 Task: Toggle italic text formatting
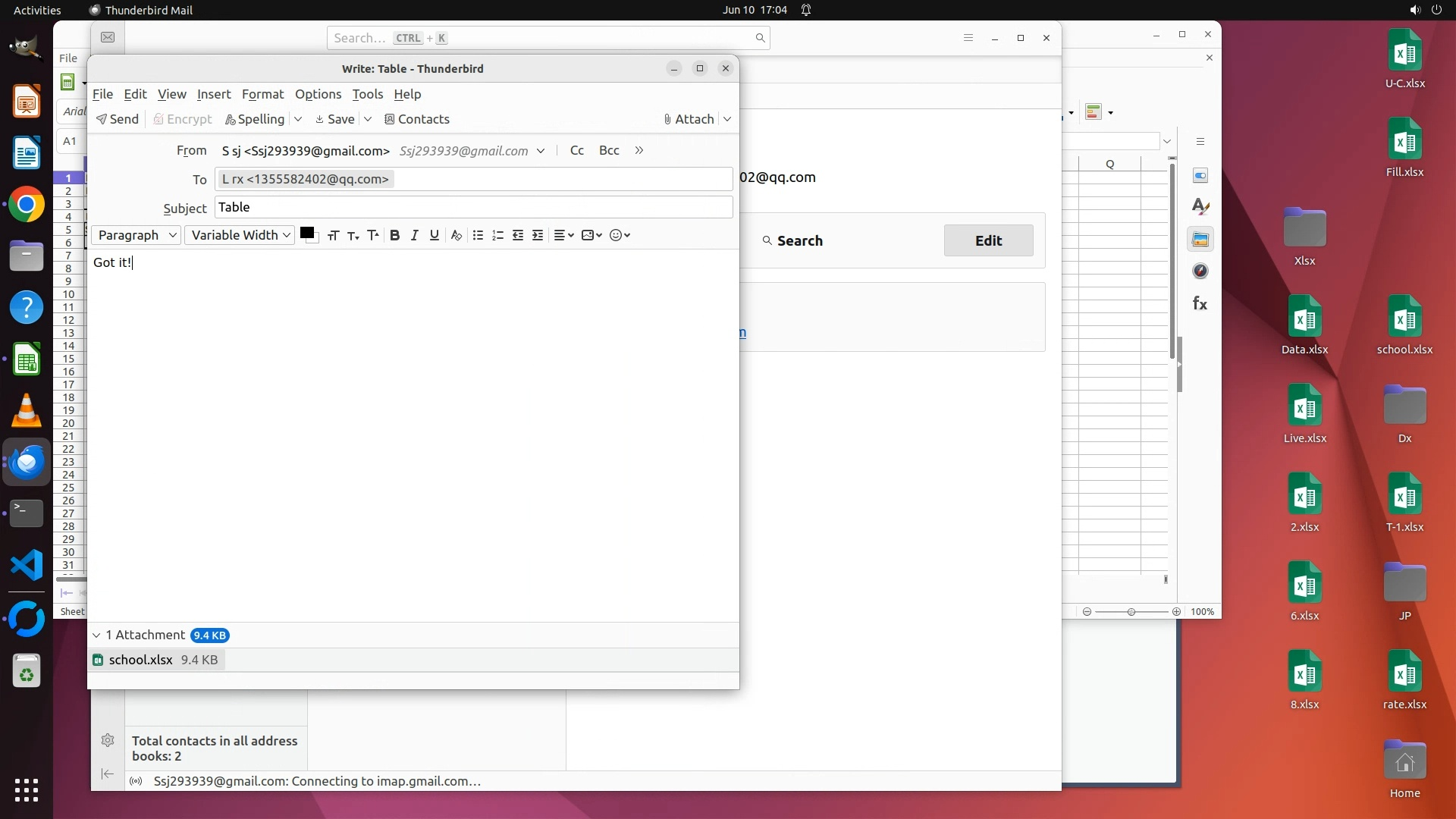[x=414, y=235]
